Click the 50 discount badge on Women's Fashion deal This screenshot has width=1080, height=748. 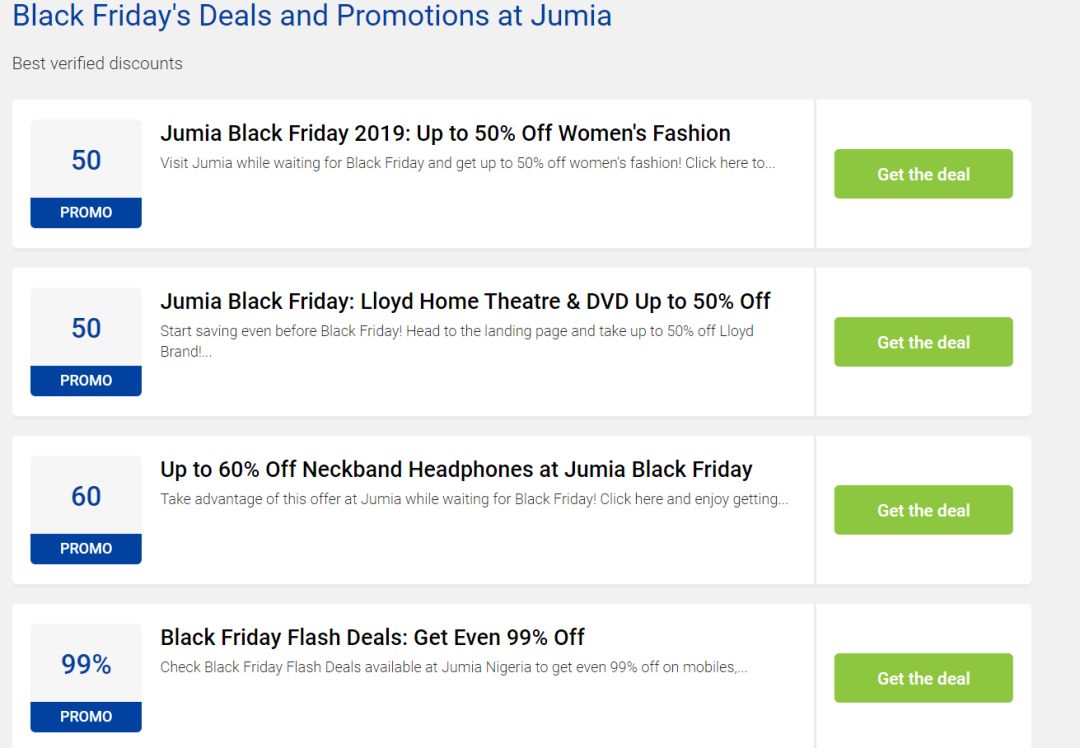[x=86, y=160]
